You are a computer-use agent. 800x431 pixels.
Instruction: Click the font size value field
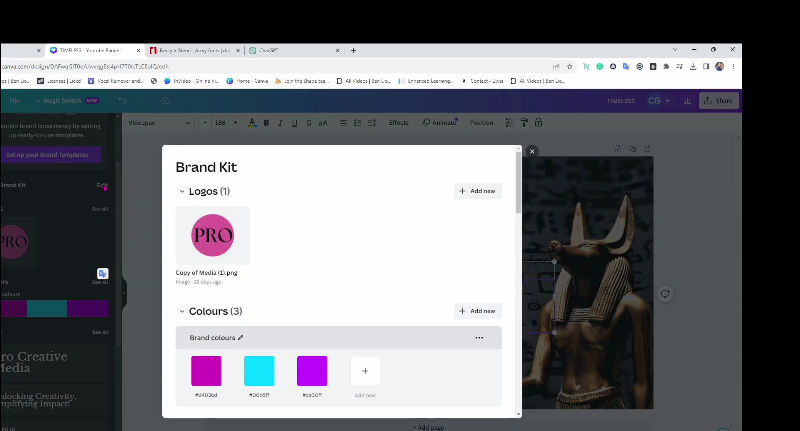(220, 123)
